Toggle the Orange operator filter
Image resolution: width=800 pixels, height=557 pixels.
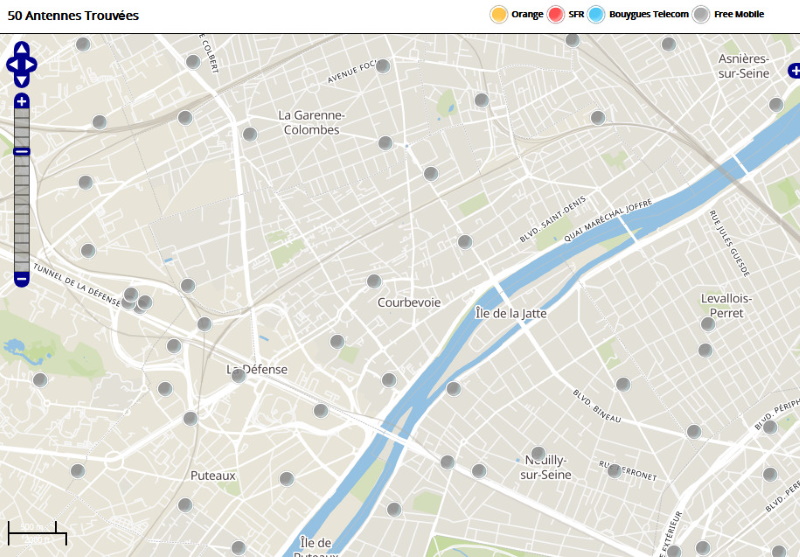pos(498,14)
